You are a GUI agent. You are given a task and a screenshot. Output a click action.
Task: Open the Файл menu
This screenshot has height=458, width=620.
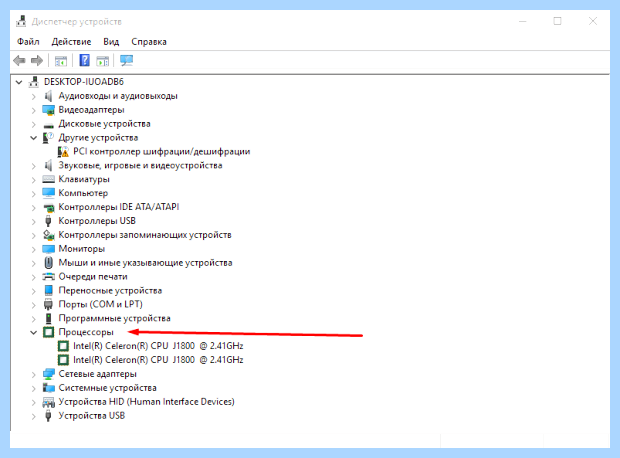click(x=28, y=42)
